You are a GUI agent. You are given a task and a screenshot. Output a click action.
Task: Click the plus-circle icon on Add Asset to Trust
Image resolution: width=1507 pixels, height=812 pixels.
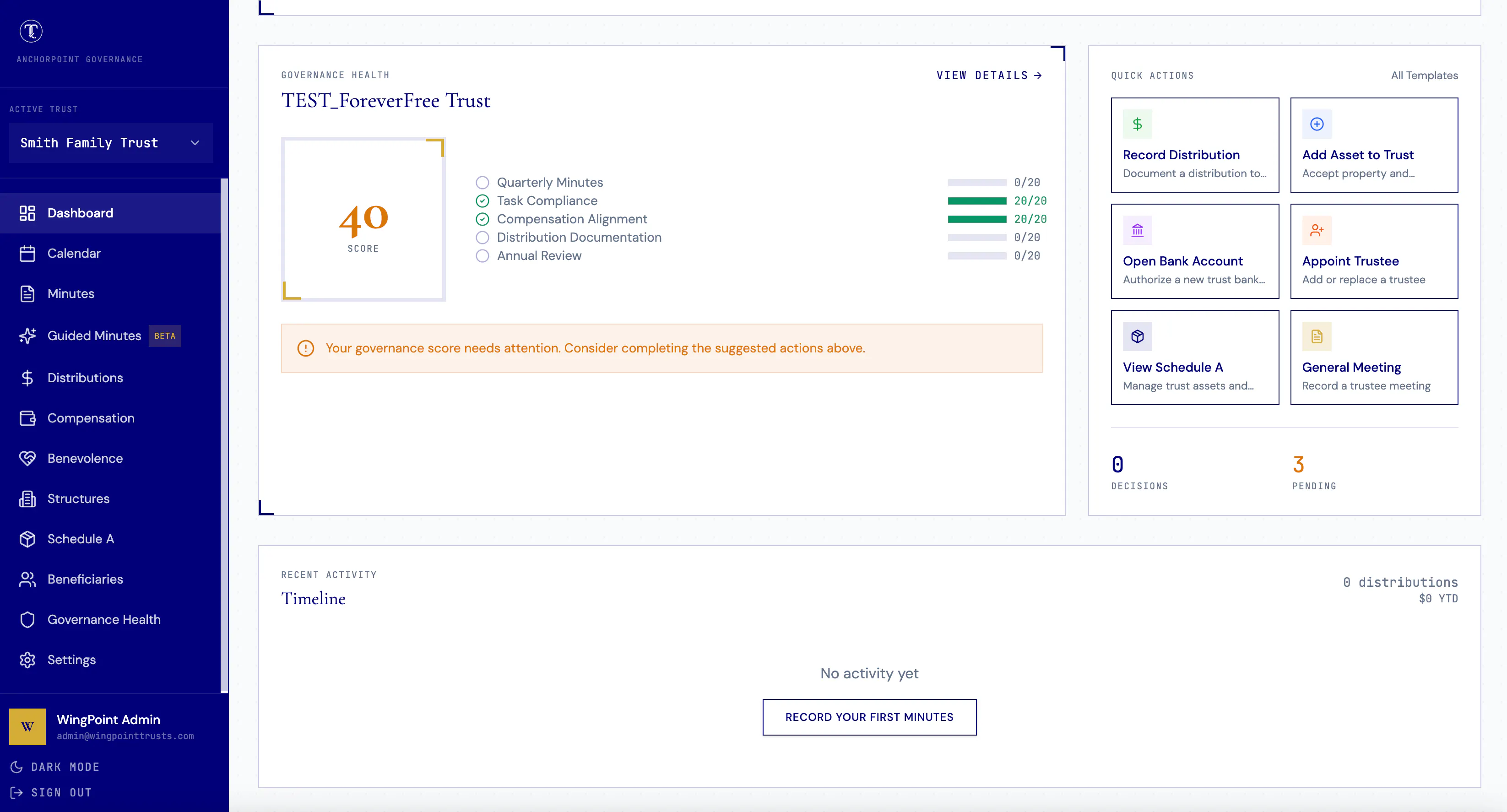(x=1316, y=124)
